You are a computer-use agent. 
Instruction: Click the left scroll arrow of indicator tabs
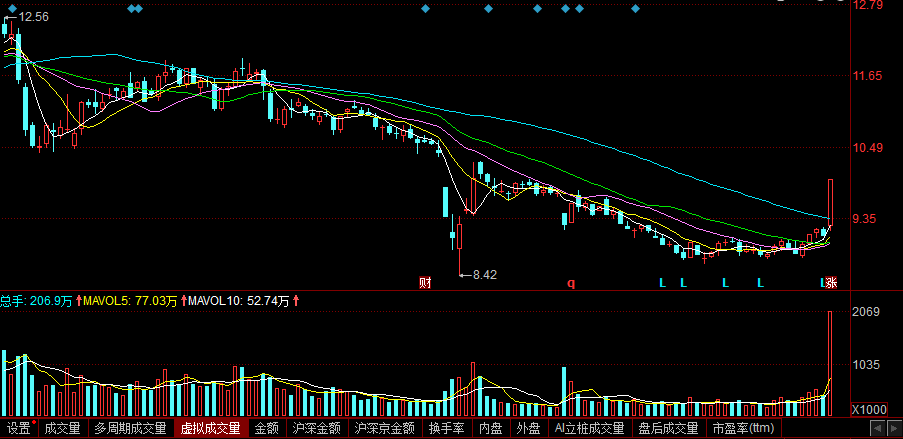click(x=877, y=429)
